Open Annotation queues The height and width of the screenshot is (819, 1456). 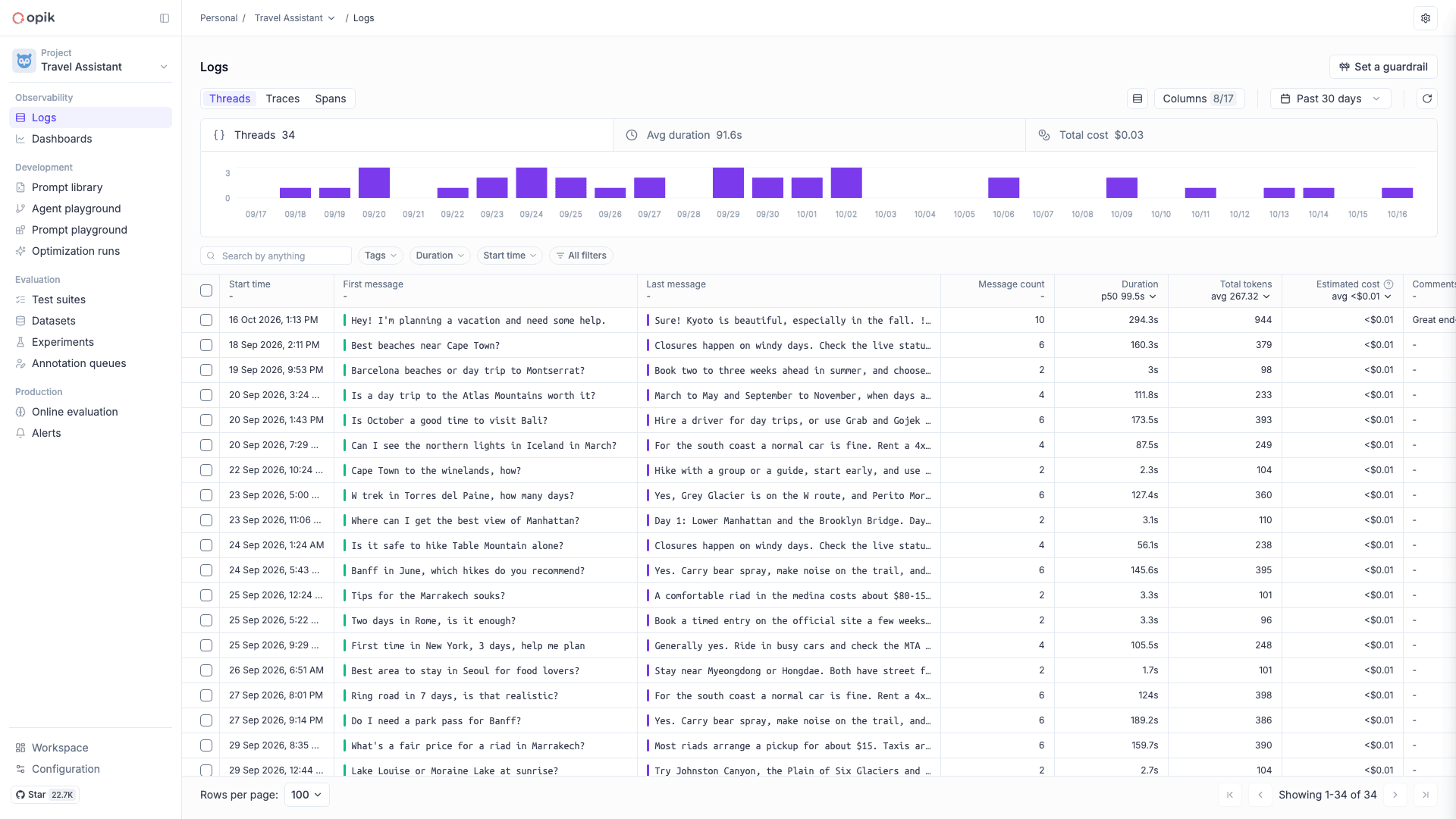click(91, 363)
